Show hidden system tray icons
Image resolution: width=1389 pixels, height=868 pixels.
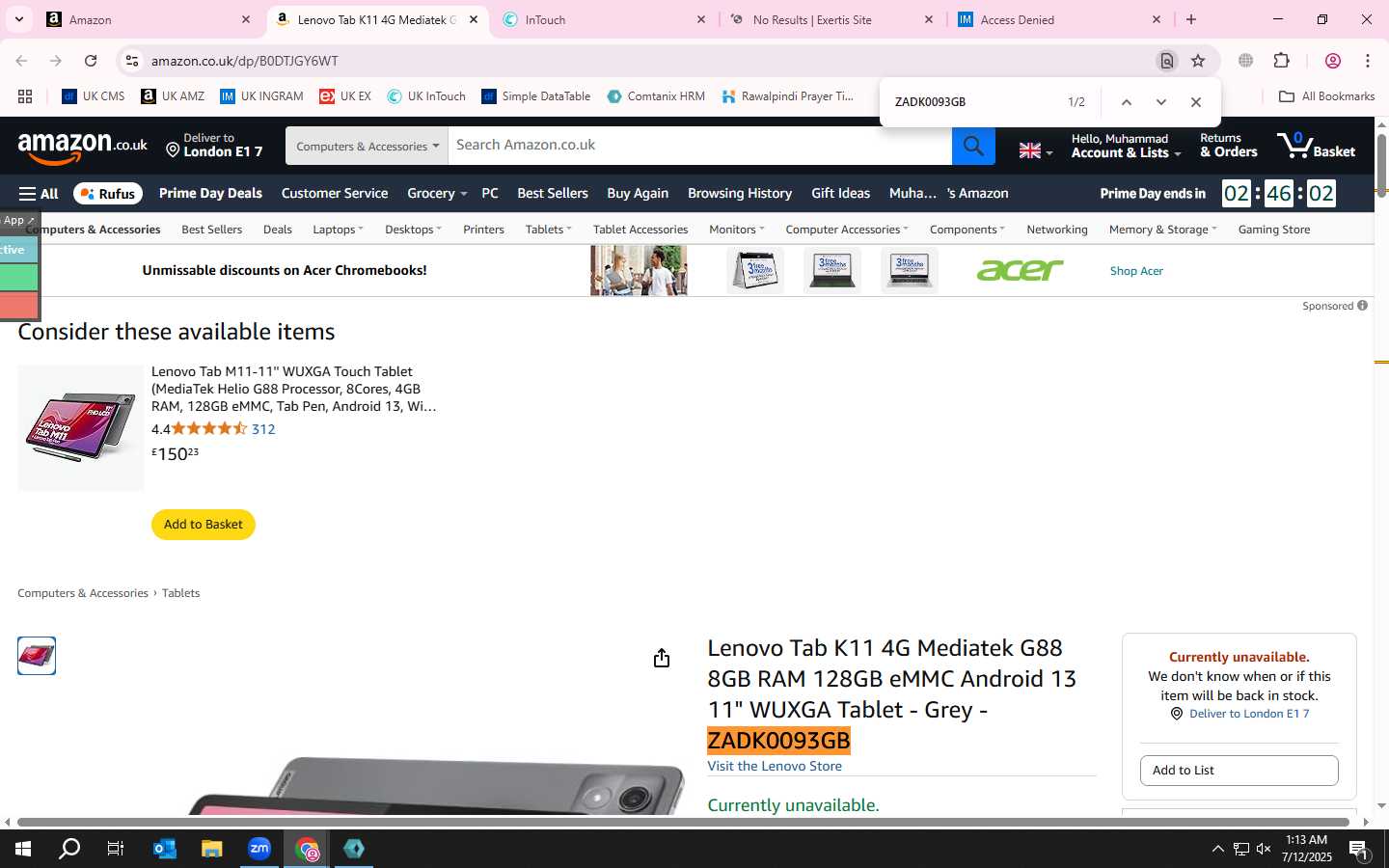click(1217, 849)
